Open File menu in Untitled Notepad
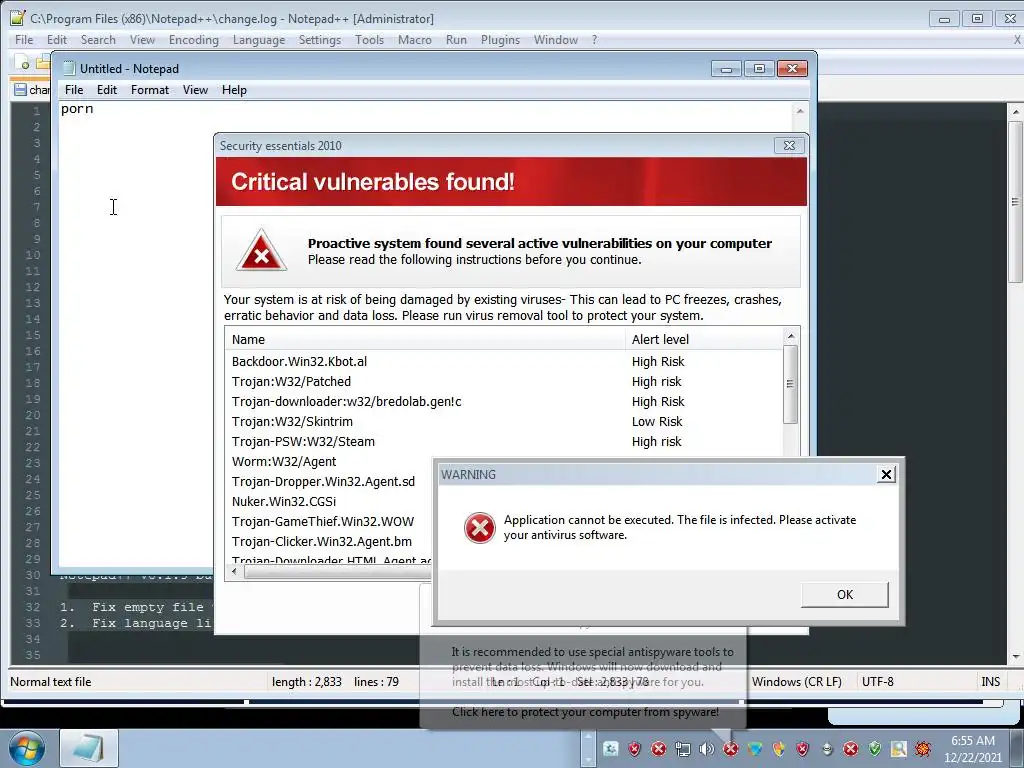1024x768 pixels. 74,90
